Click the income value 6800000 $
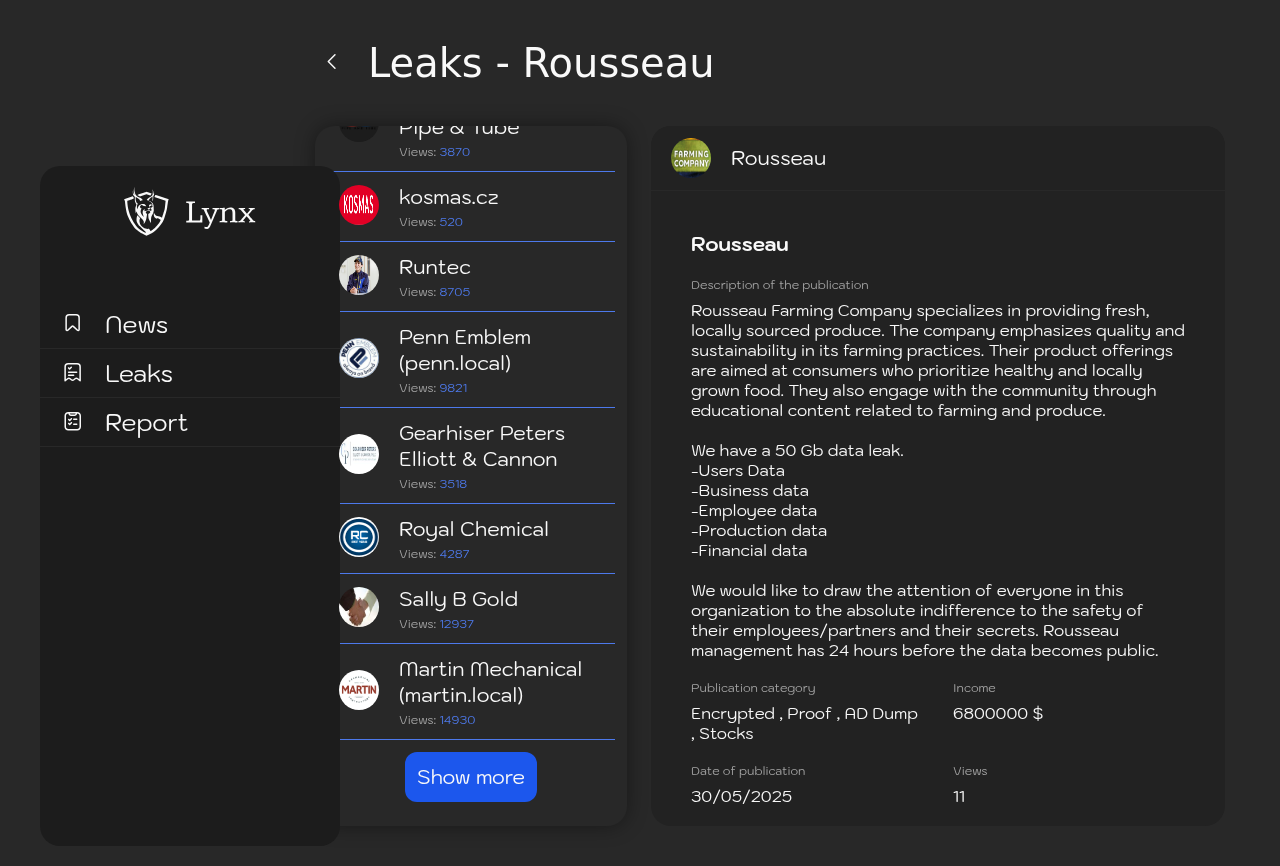Viewport: 1280px width, 866px height. click(x=998, y=713)
